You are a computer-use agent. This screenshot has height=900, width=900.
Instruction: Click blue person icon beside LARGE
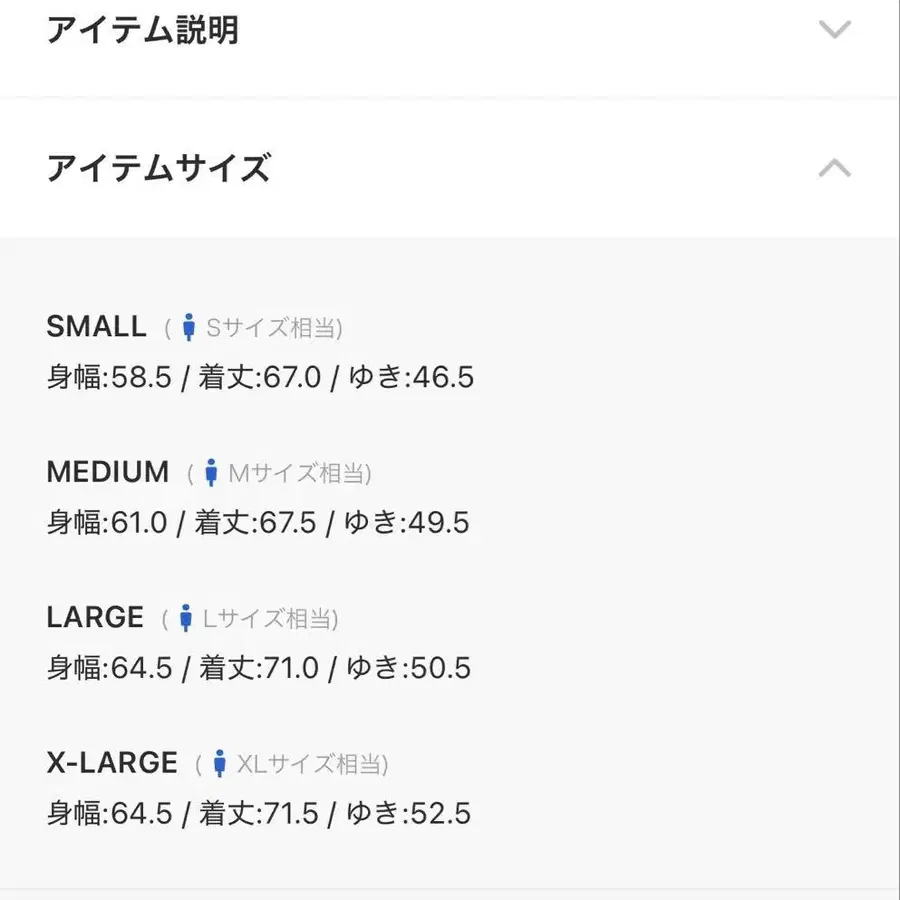185,618
